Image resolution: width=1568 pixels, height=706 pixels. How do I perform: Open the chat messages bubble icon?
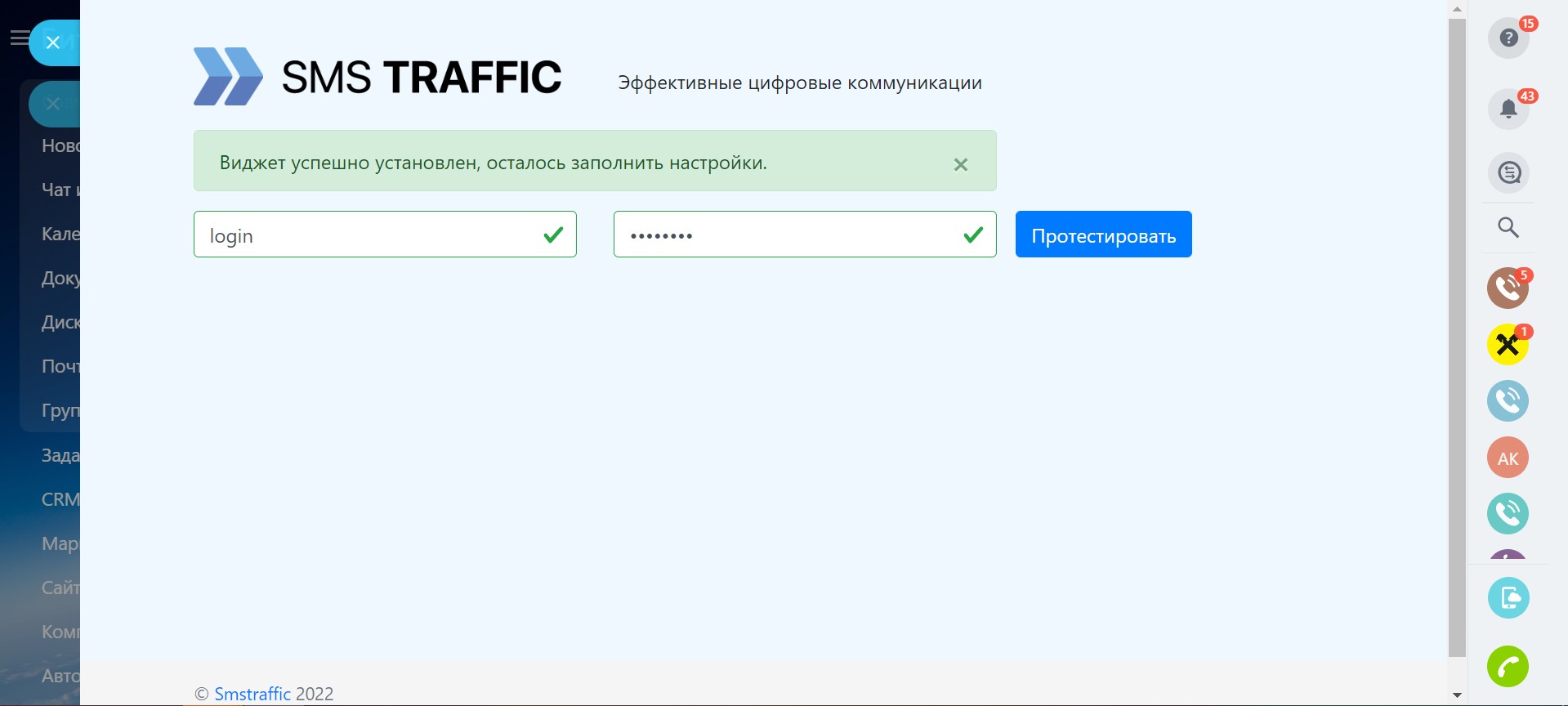(1508, 172)
